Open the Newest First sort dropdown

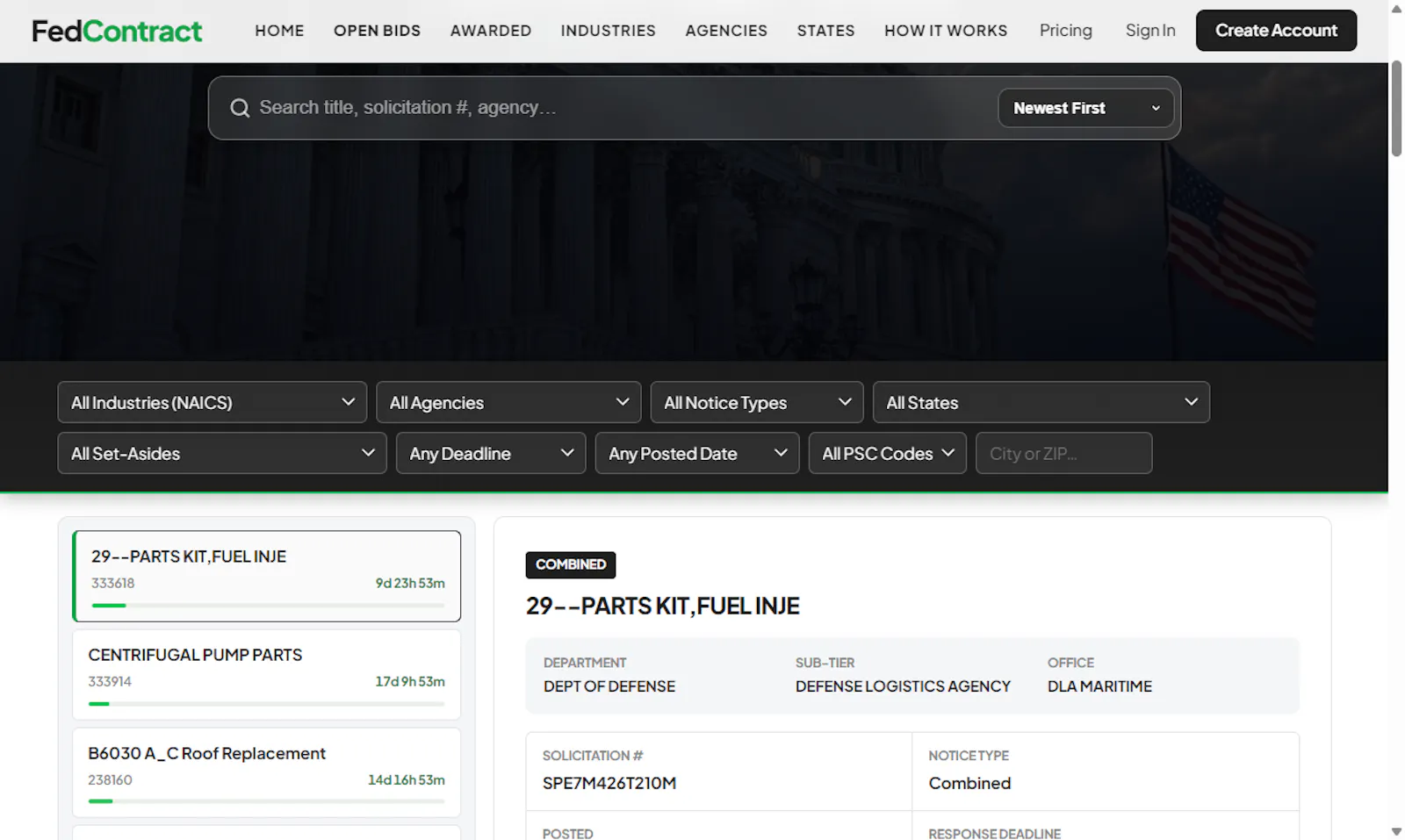[1085, 108]
